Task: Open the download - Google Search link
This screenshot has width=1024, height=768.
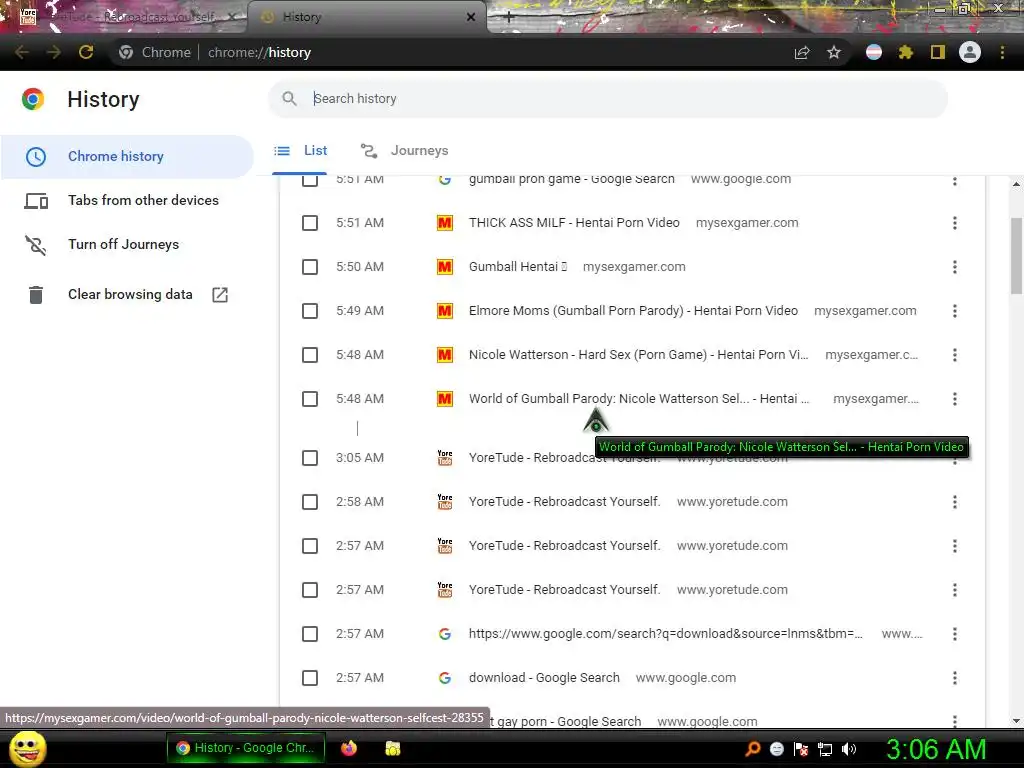Action: click(544, 678)
